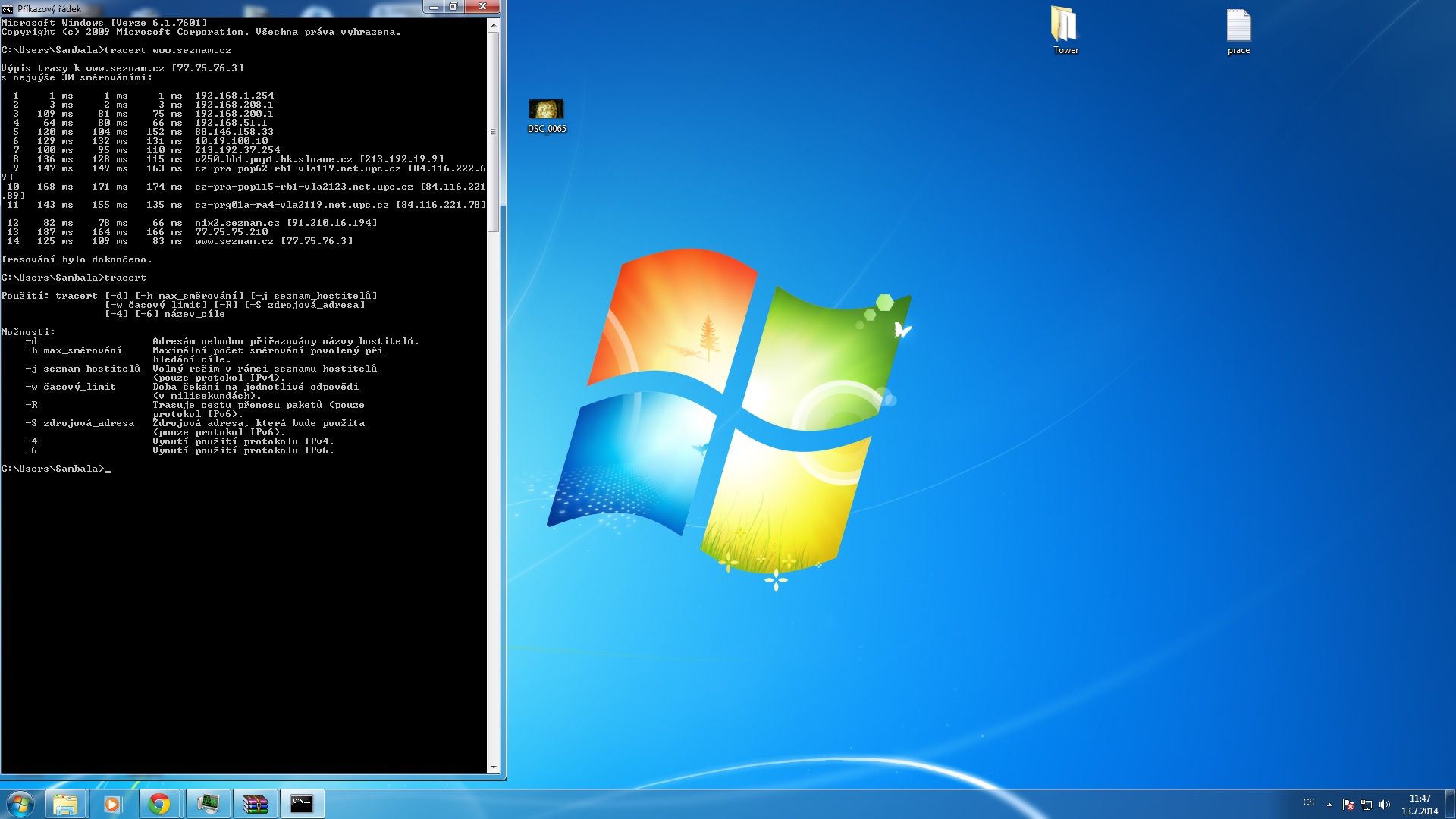
Task: Show hidden tray icons arrow
Action: coord(1329,805)
